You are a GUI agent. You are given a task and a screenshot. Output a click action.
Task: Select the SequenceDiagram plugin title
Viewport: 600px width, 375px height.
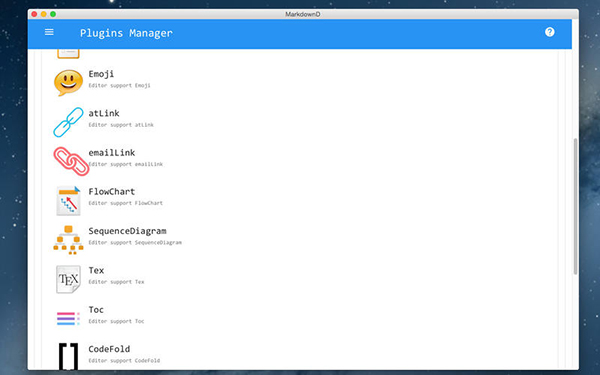tap(127, 231)
